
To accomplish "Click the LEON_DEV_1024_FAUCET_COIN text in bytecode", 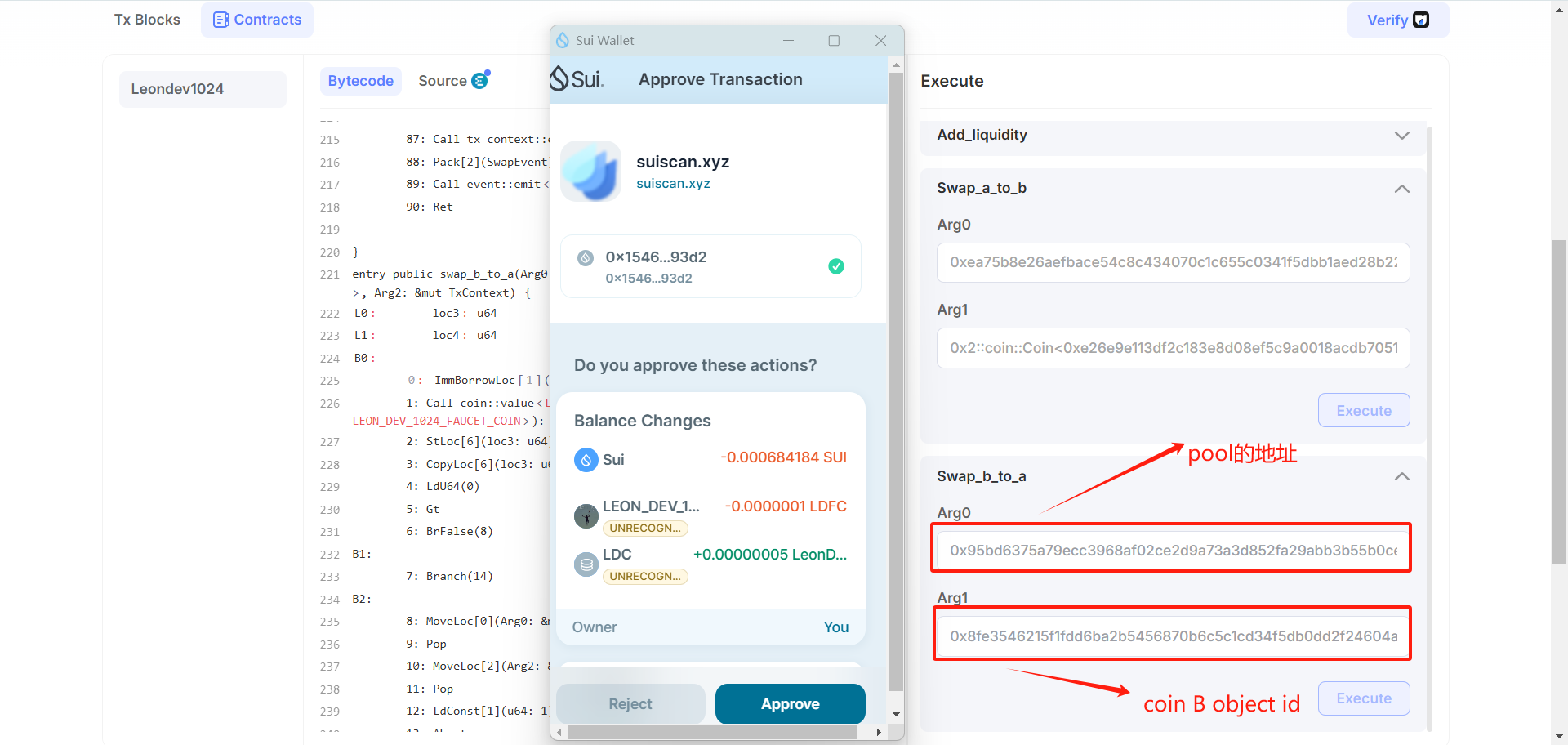I will [437, 421].
